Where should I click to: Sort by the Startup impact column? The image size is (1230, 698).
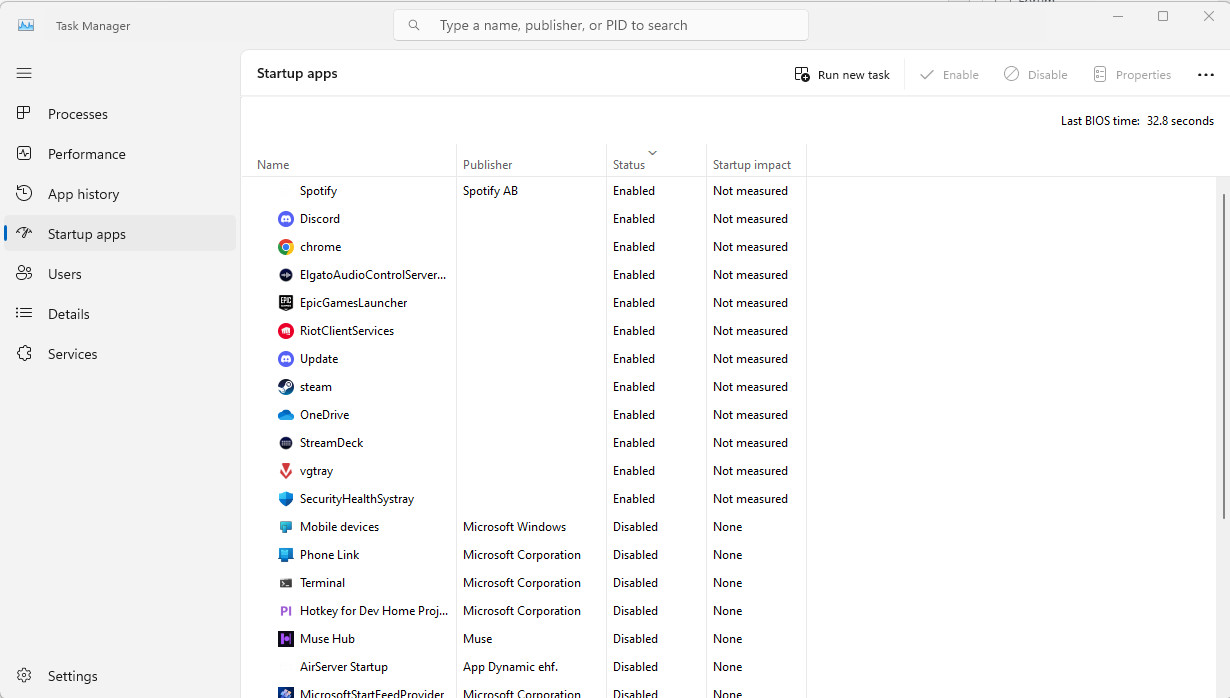756,161
